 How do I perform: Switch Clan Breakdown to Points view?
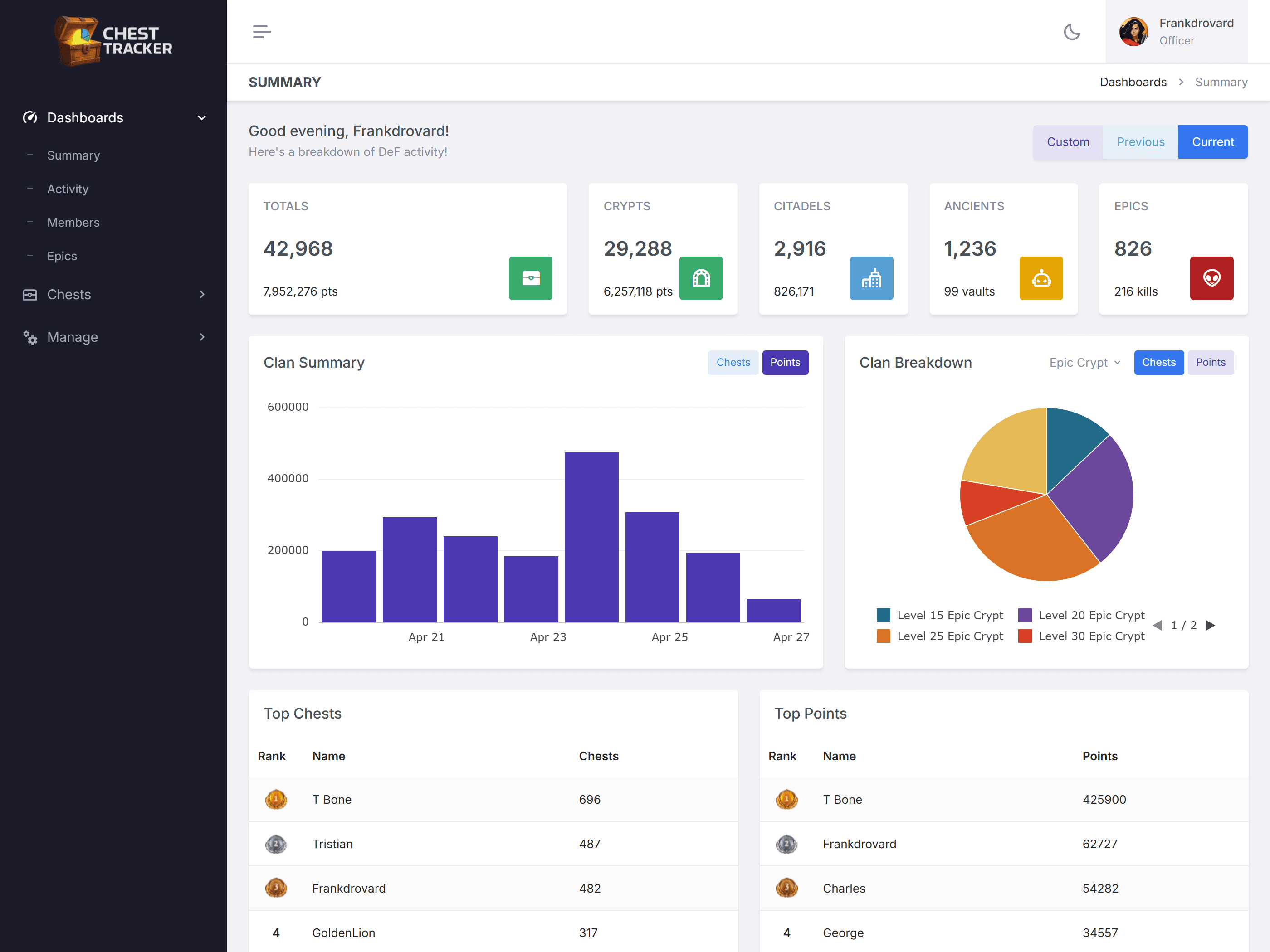(1210, 362)
